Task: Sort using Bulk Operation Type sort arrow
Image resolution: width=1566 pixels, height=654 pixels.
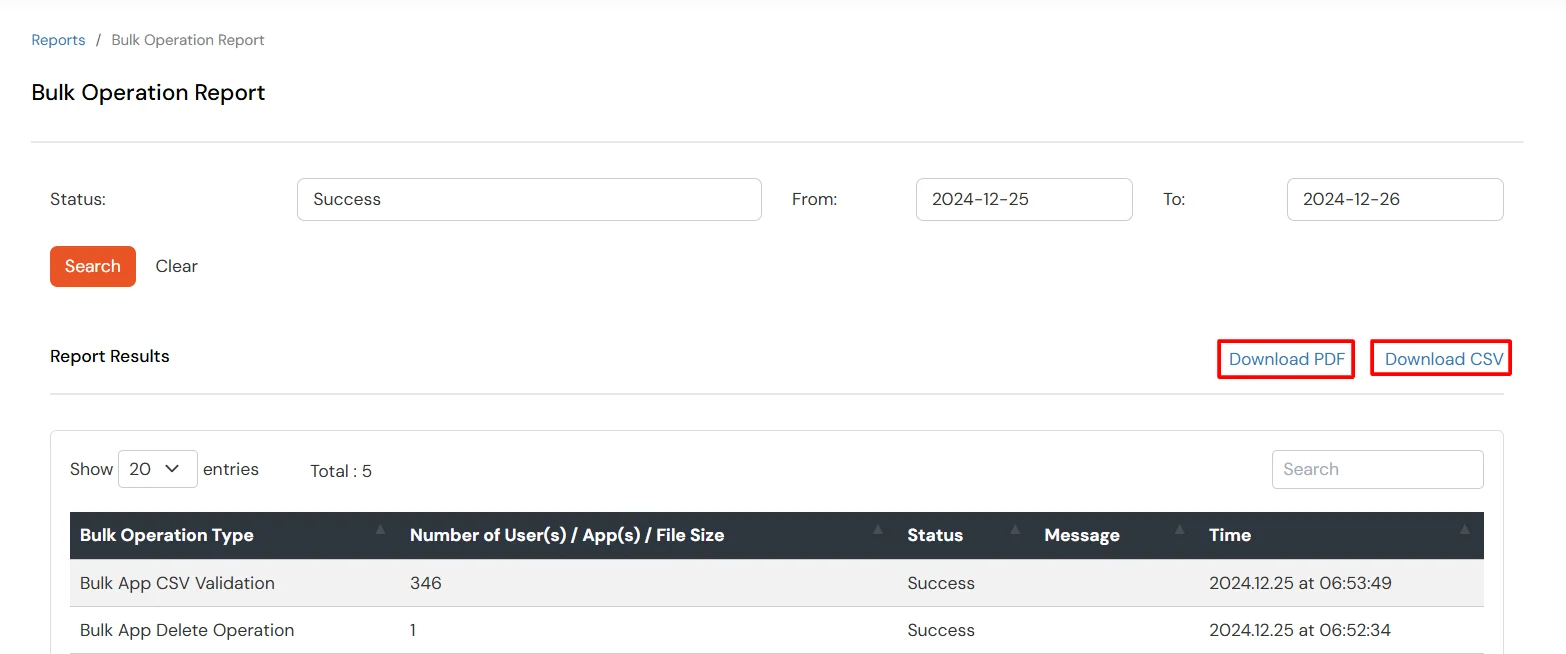Action: pyautogui.click(x=380, y=531)
